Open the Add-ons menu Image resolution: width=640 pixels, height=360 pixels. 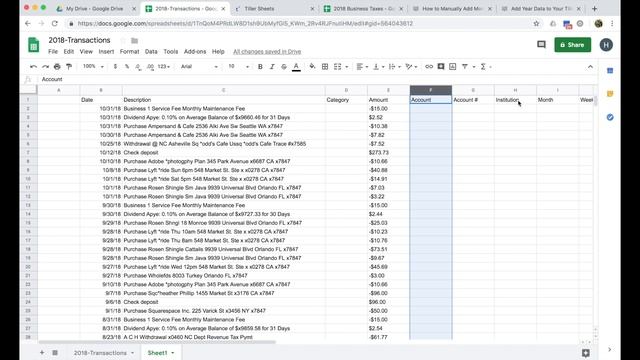coord(195,51)
